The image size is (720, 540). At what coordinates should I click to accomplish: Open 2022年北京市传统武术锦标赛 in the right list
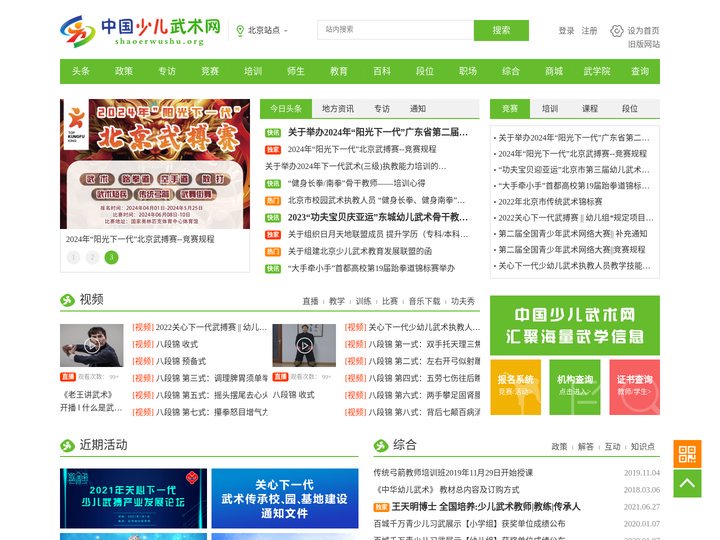550,202
